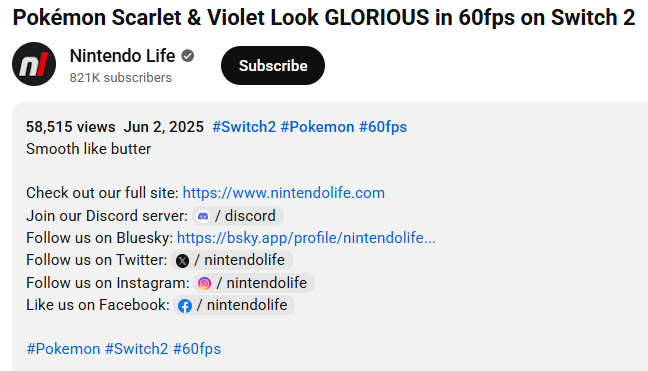Open the Discord icon link
648x371 pixels.
[203, 216]
